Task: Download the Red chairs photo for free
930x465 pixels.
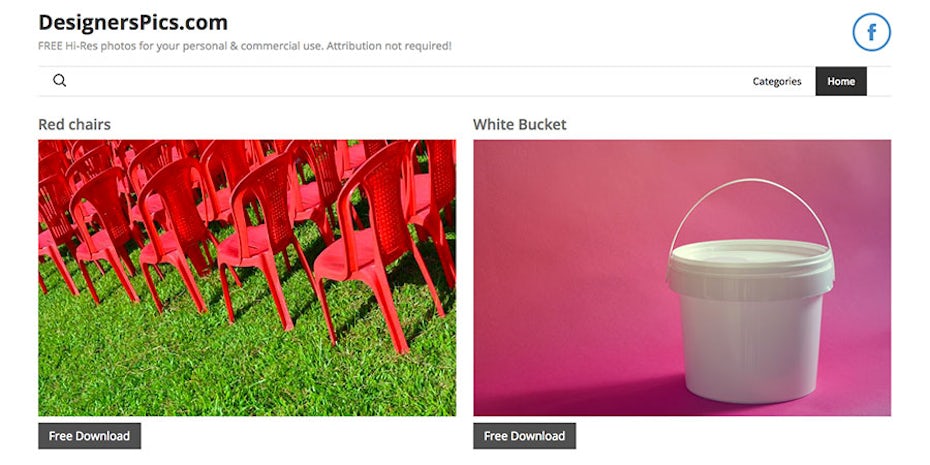Action: (90, 436)
